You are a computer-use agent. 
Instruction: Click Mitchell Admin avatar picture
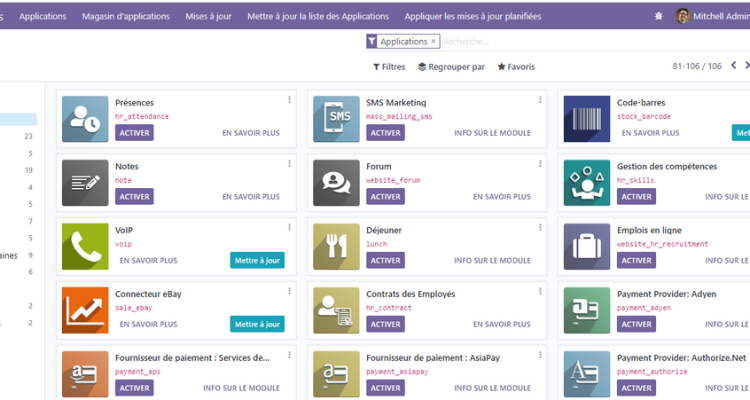coord(683,16)
